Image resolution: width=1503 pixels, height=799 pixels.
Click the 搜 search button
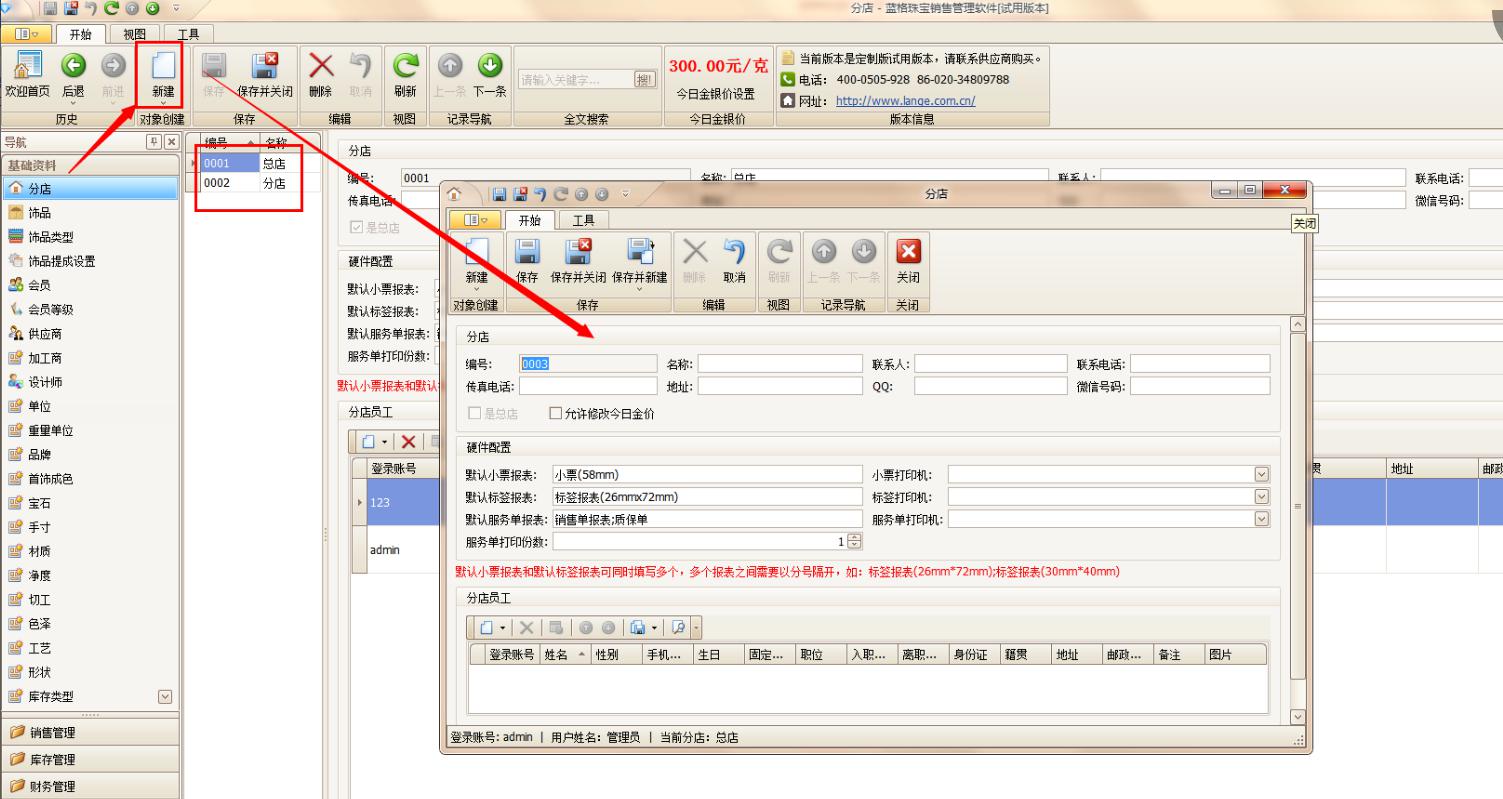click(x=646, y=79)
